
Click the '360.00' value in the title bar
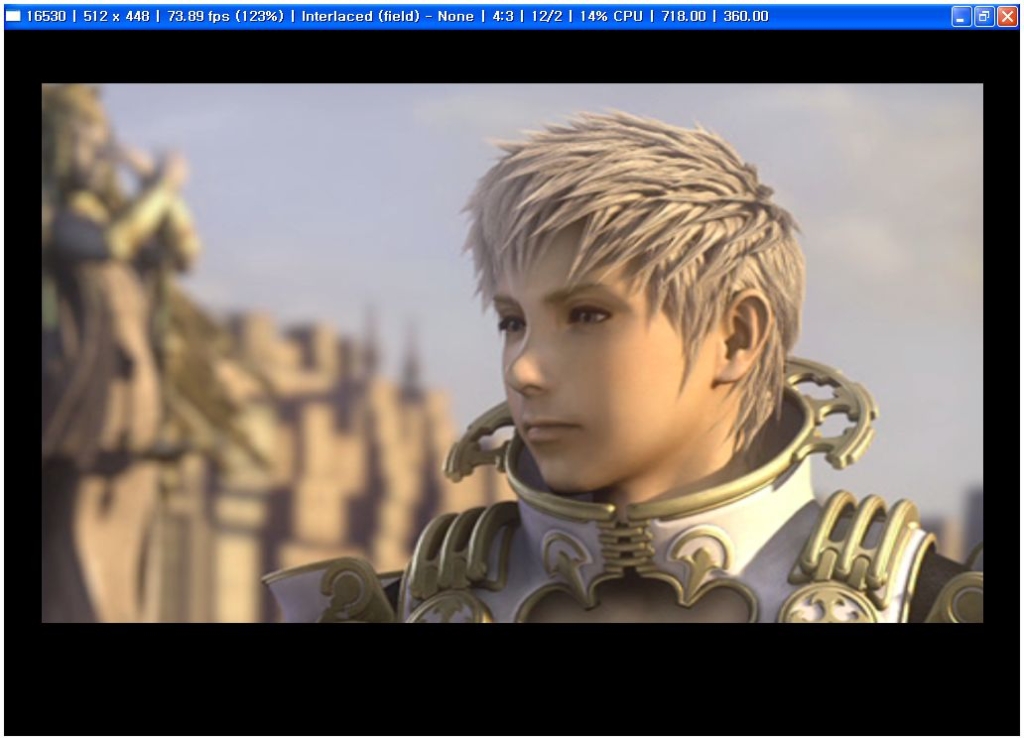[746, 16]
